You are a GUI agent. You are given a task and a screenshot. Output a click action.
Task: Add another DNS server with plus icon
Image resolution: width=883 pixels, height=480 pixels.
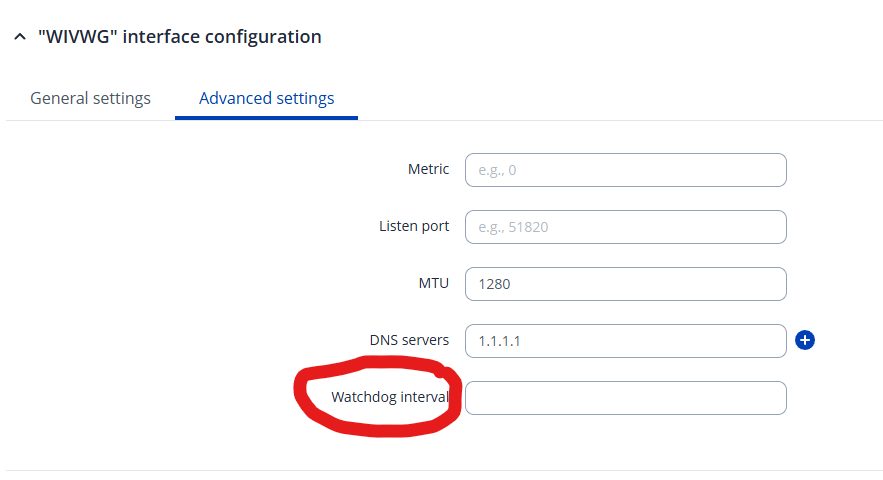point(805,341)
